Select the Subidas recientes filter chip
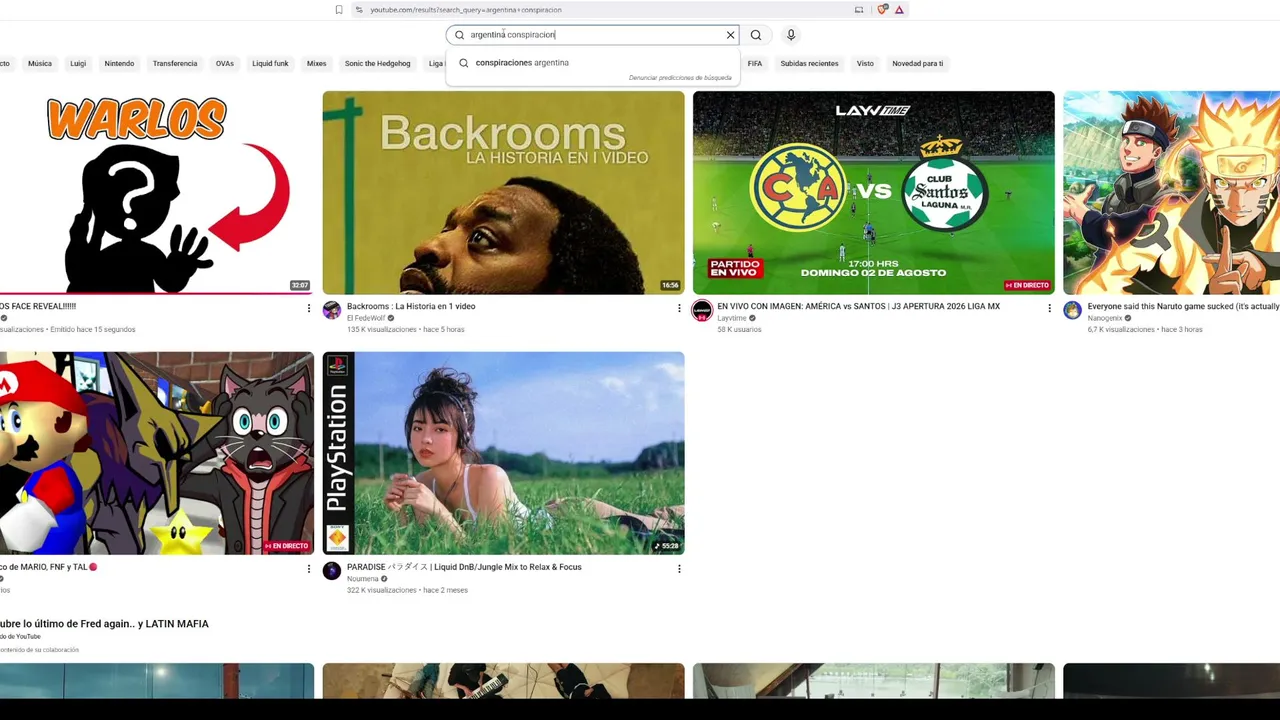 point(810,64)
